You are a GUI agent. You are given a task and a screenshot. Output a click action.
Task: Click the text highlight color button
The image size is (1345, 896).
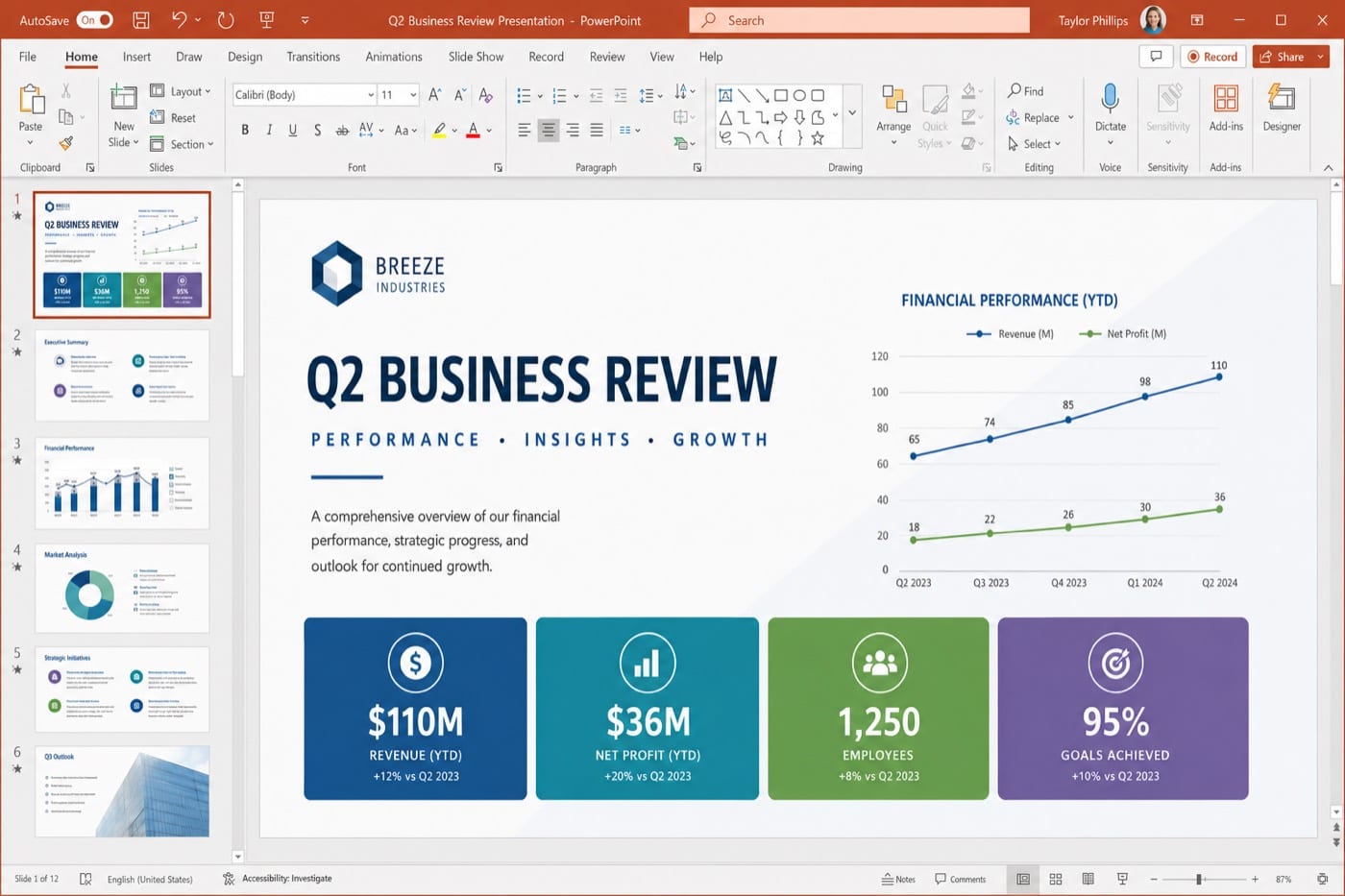click(439, 130)
